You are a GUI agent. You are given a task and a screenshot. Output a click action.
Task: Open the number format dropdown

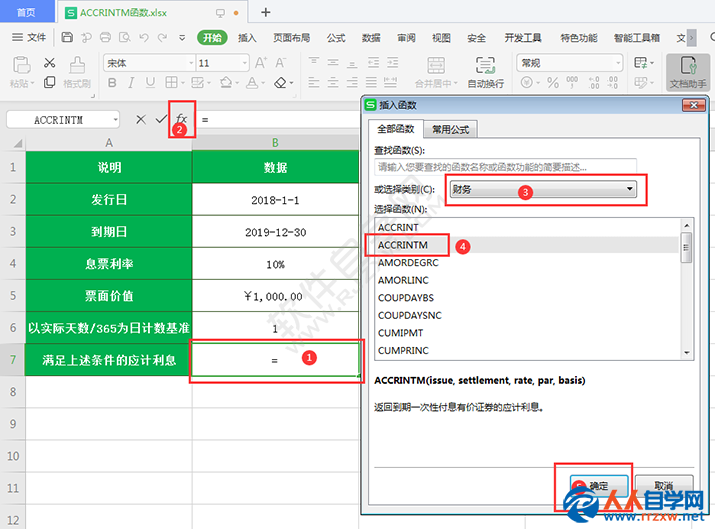[x=618, y=63]
